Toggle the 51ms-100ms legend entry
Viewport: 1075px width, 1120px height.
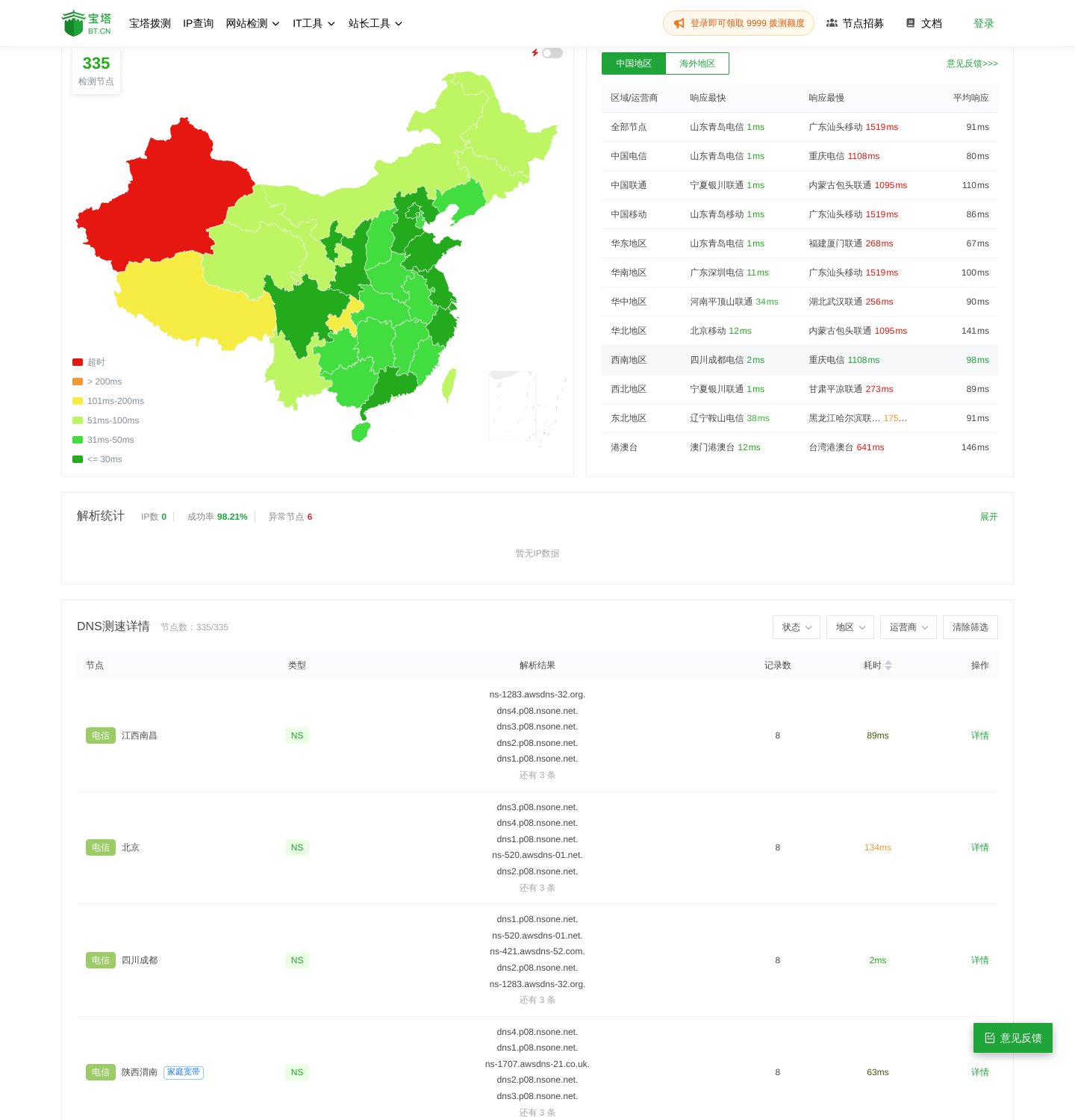point(106,420)
